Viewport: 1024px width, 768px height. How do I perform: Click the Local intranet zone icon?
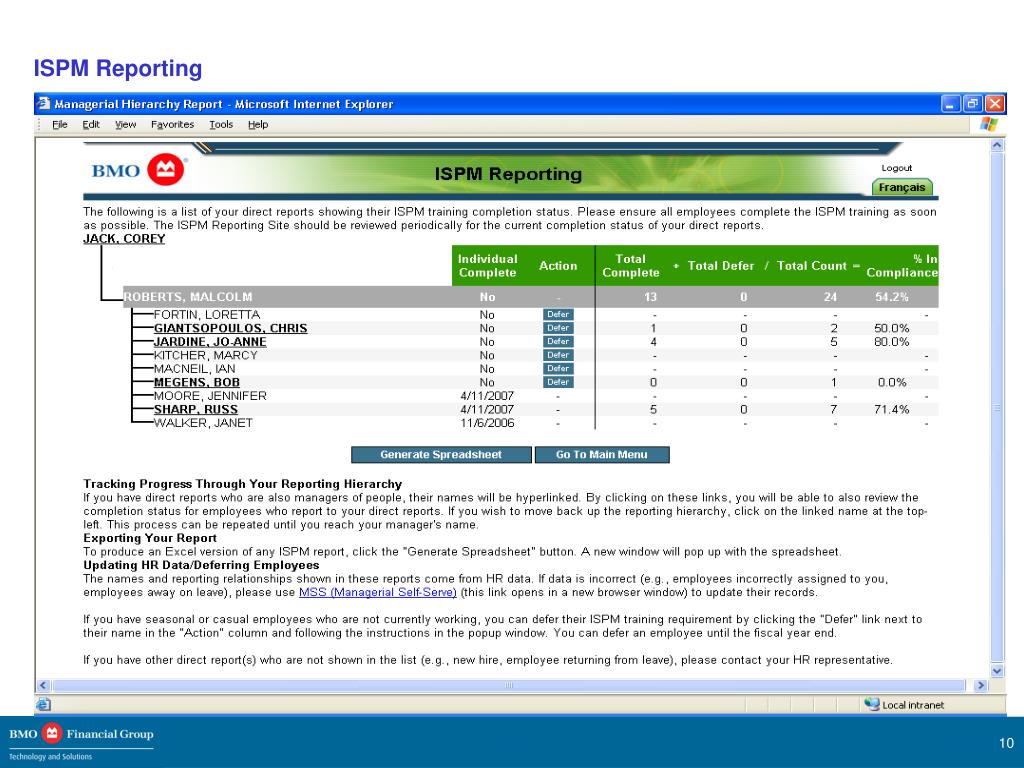tap(871, 704)
